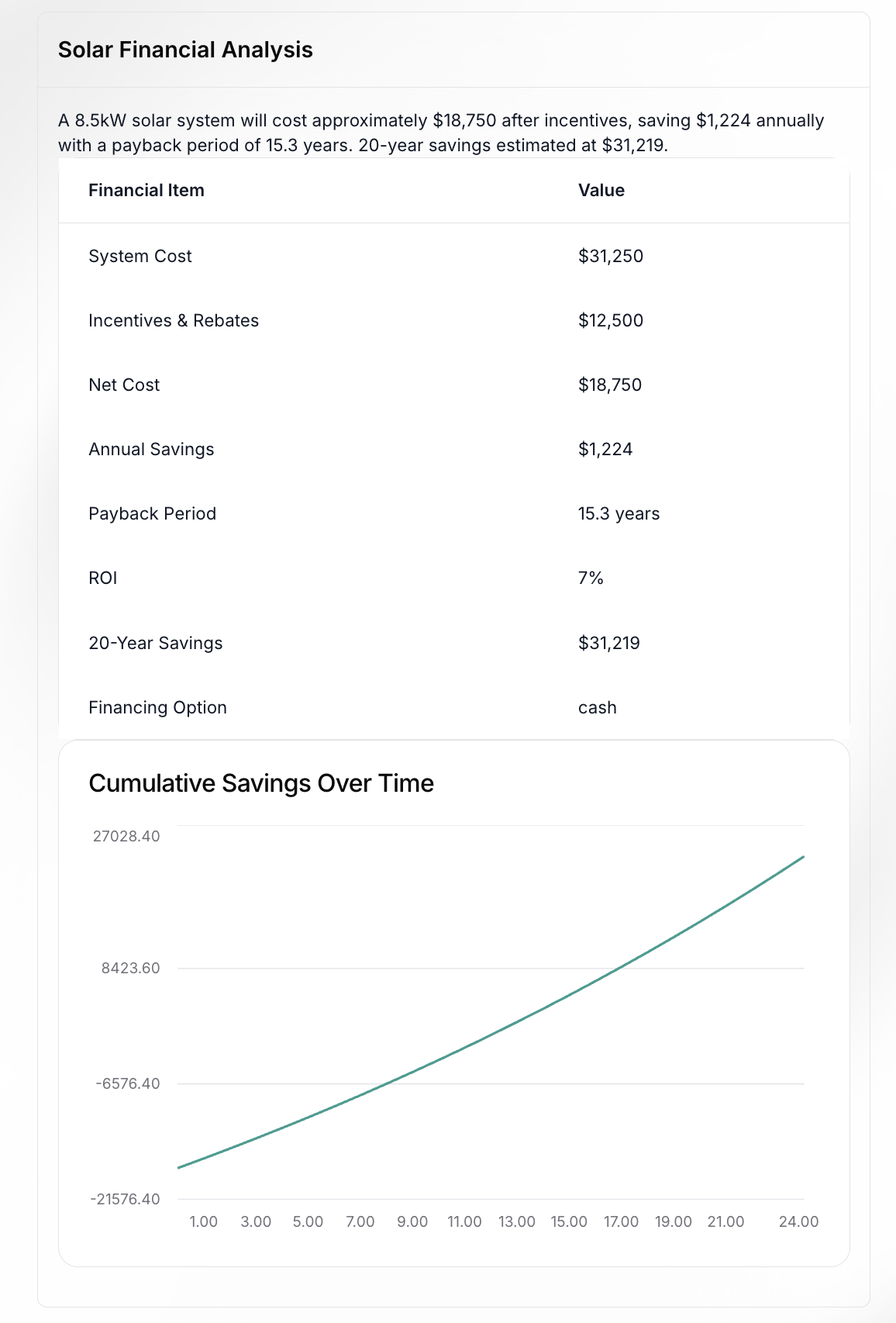Click the Cumulative Savings Over Time title
The width and height of the screenshot is (896, 1323).
(261, 783)
